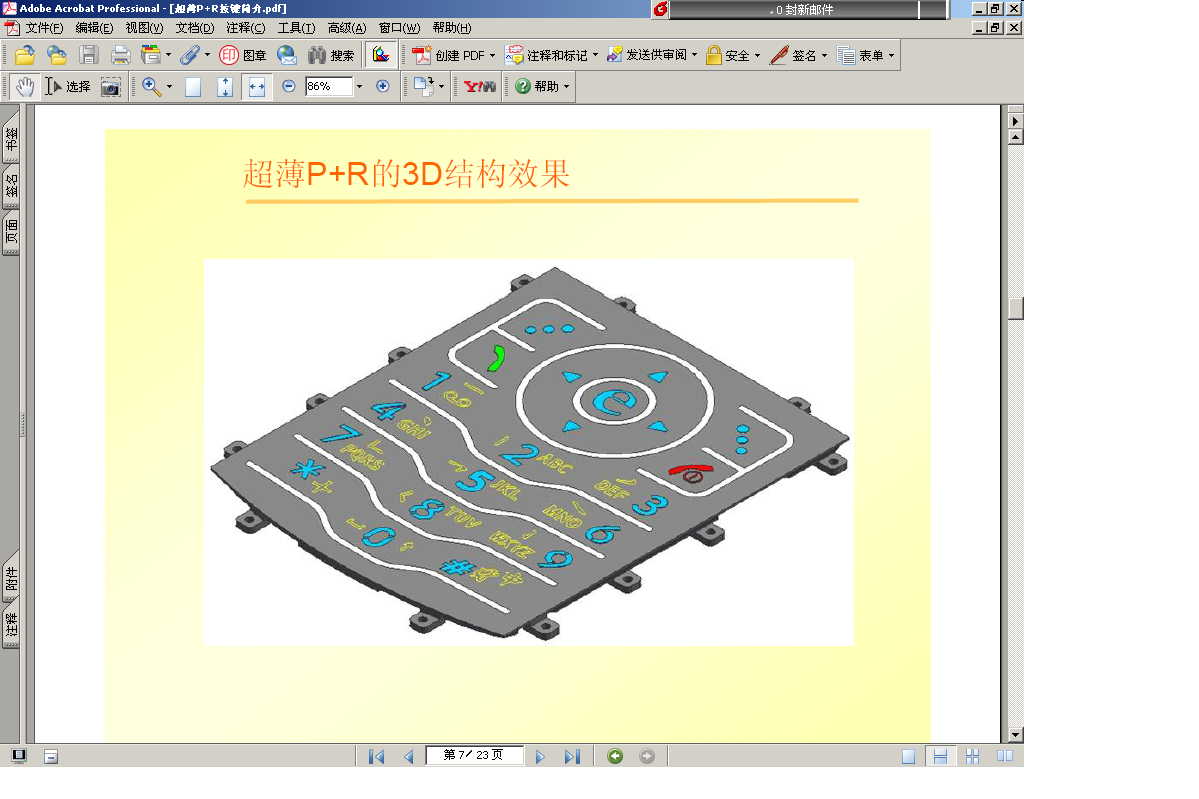Go to next page arrow
The width and height of the screenshot is (1199, 799).
tap(540, 756)
